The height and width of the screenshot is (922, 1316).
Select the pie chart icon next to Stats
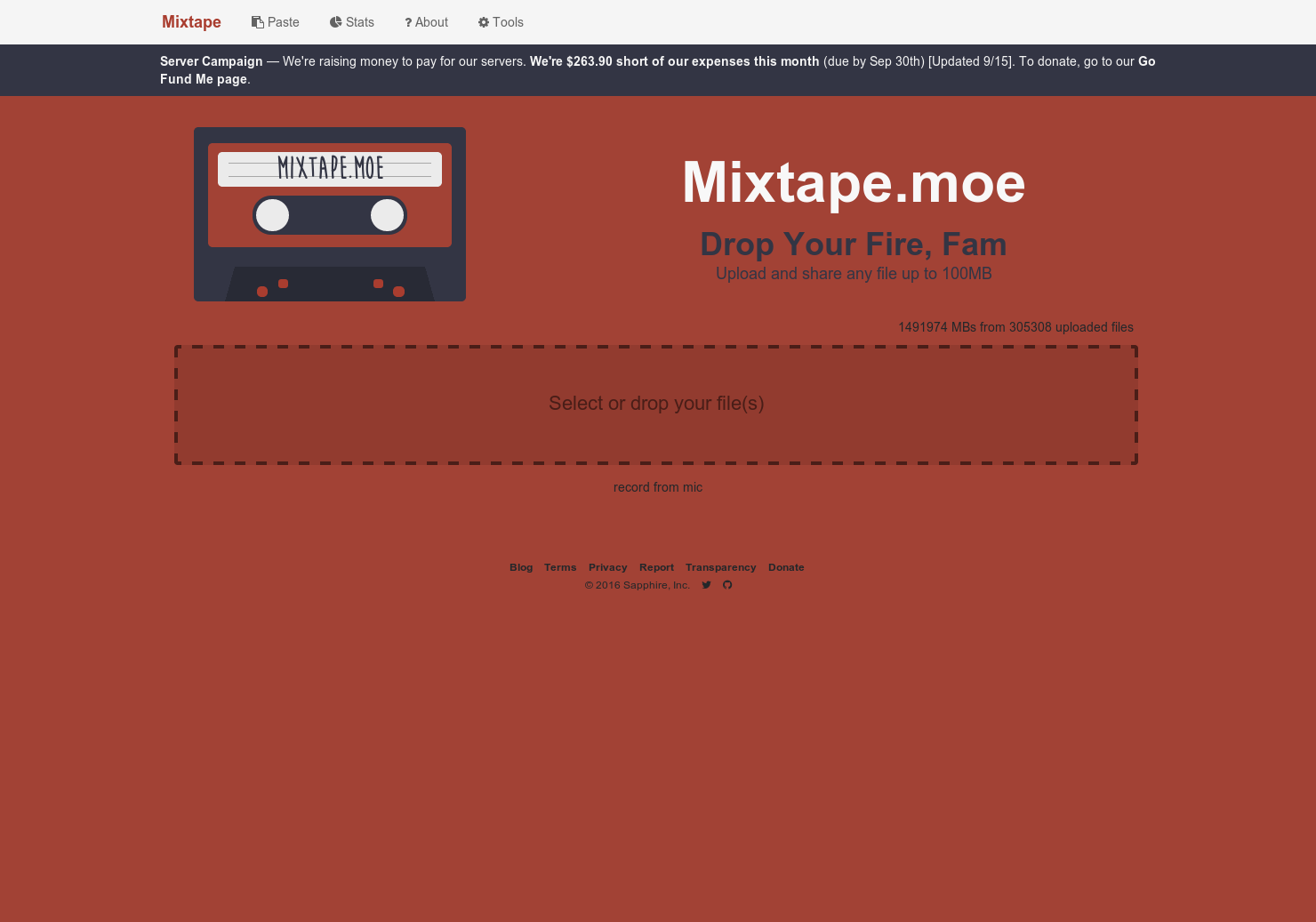pyautogui.click(x=335, y=21)
